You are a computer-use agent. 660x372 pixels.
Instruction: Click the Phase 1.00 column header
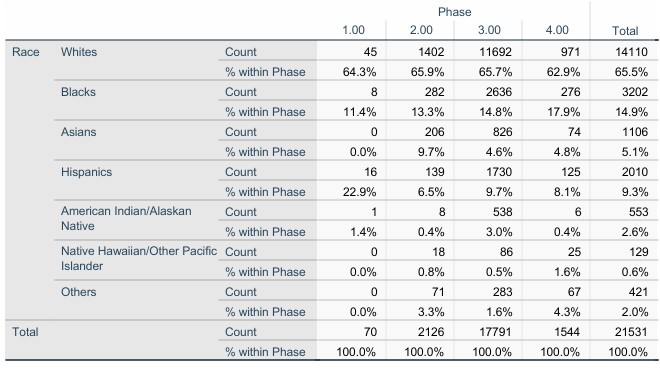tap(353, 30)
